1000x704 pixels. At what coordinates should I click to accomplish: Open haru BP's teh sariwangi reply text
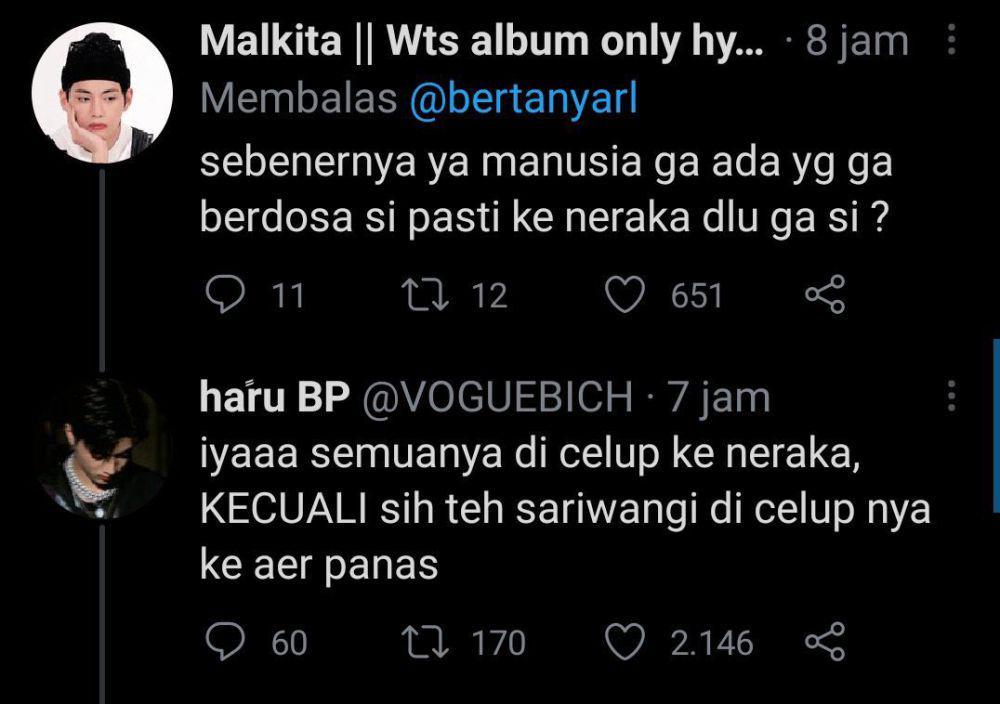565,510
